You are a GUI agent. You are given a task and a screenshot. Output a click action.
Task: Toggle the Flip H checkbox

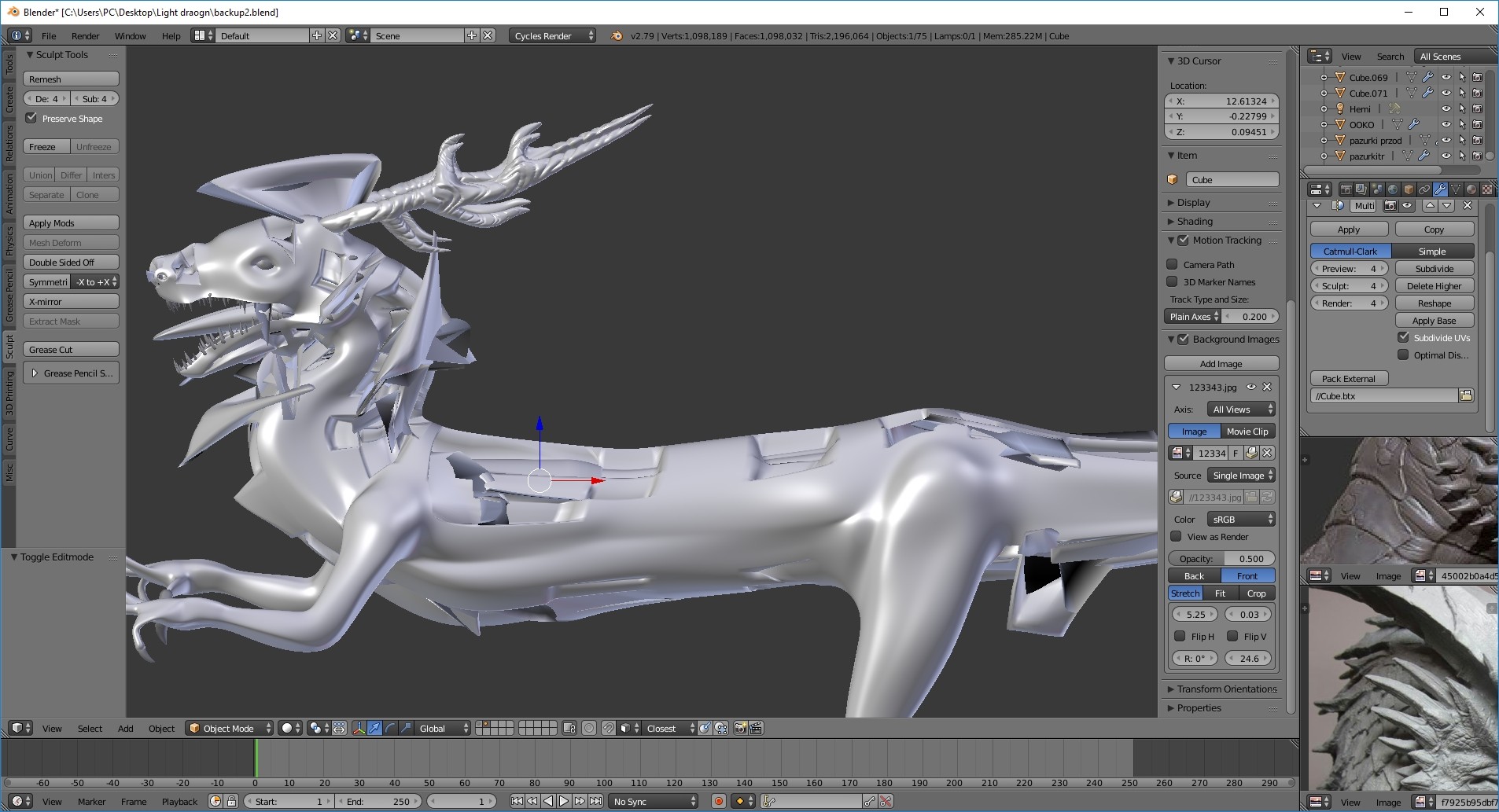tap(1179, 637)
